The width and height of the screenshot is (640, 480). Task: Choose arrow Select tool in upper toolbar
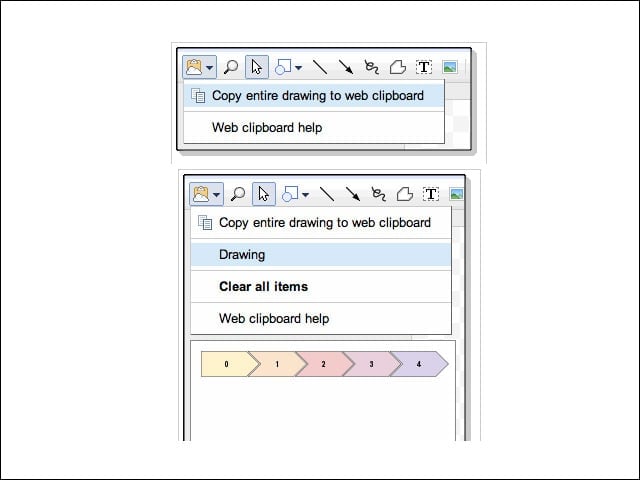[257, 67]
